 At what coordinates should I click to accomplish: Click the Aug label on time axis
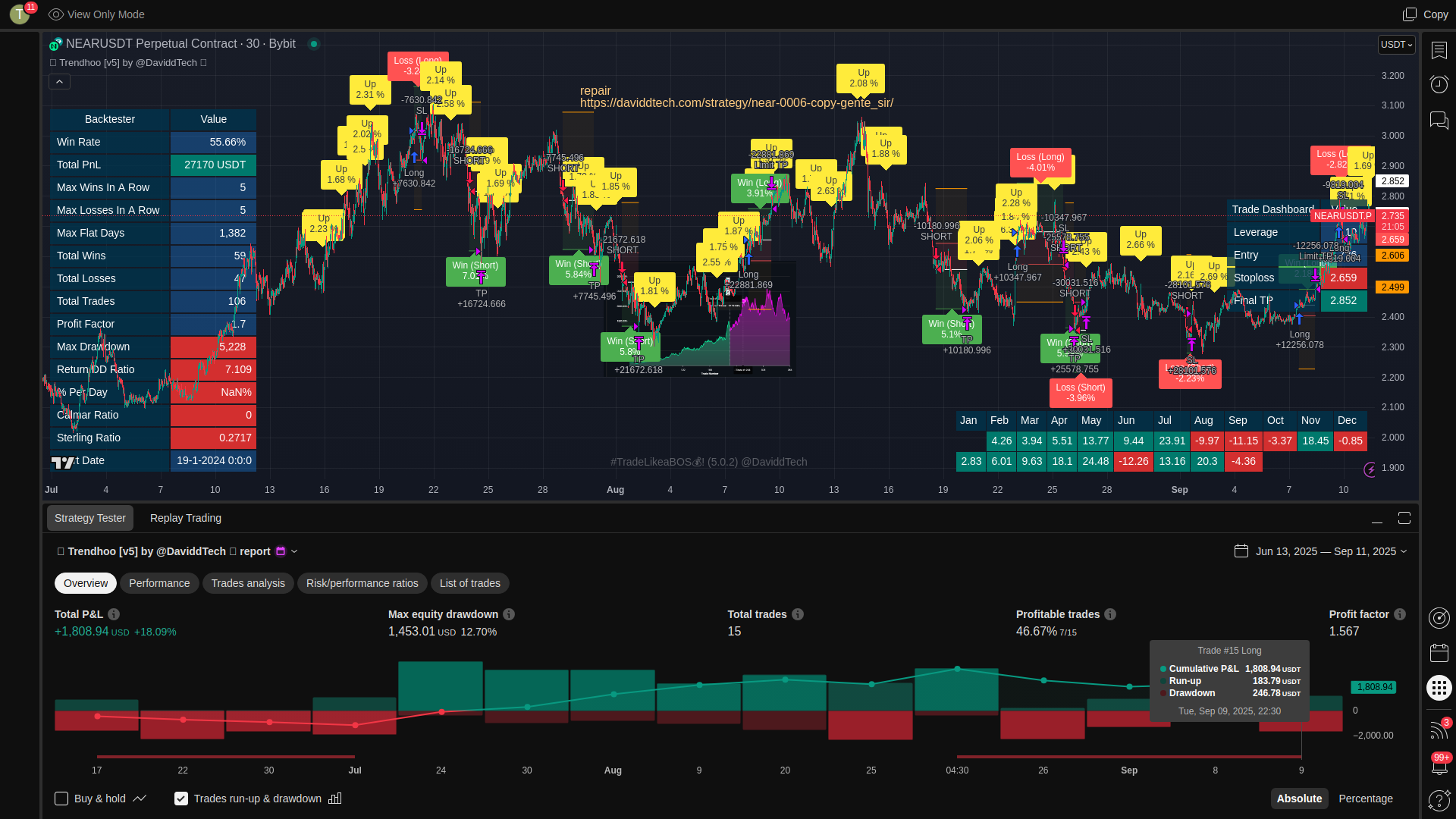click(x=616, y=490)
